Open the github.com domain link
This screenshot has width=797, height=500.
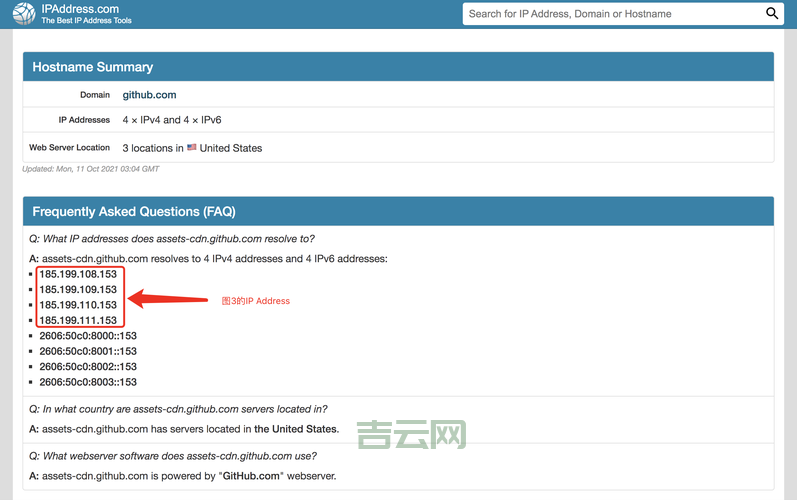click(x=149, y=95)
